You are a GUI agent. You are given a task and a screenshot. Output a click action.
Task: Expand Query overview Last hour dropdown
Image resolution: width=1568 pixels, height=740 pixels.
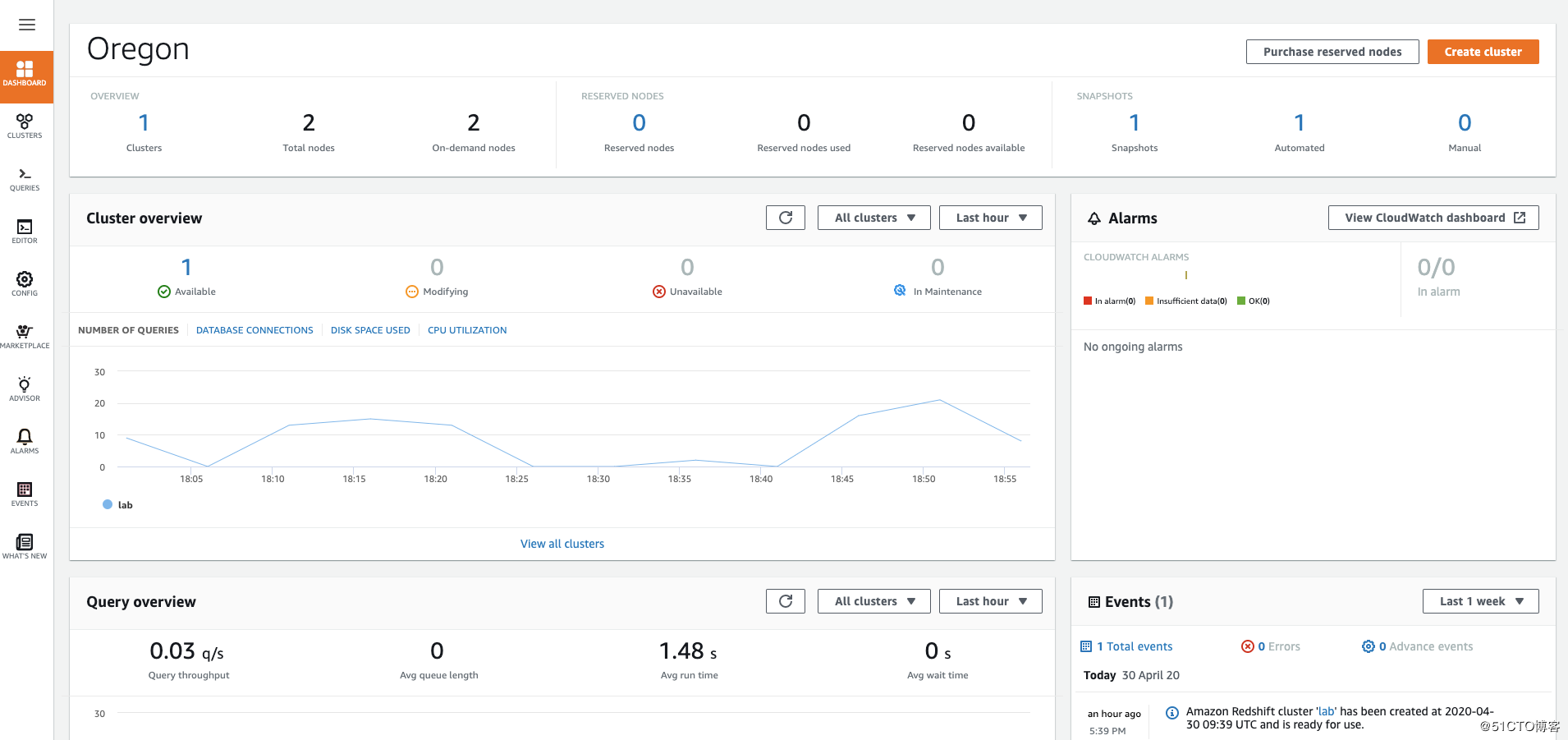point(991,601)
